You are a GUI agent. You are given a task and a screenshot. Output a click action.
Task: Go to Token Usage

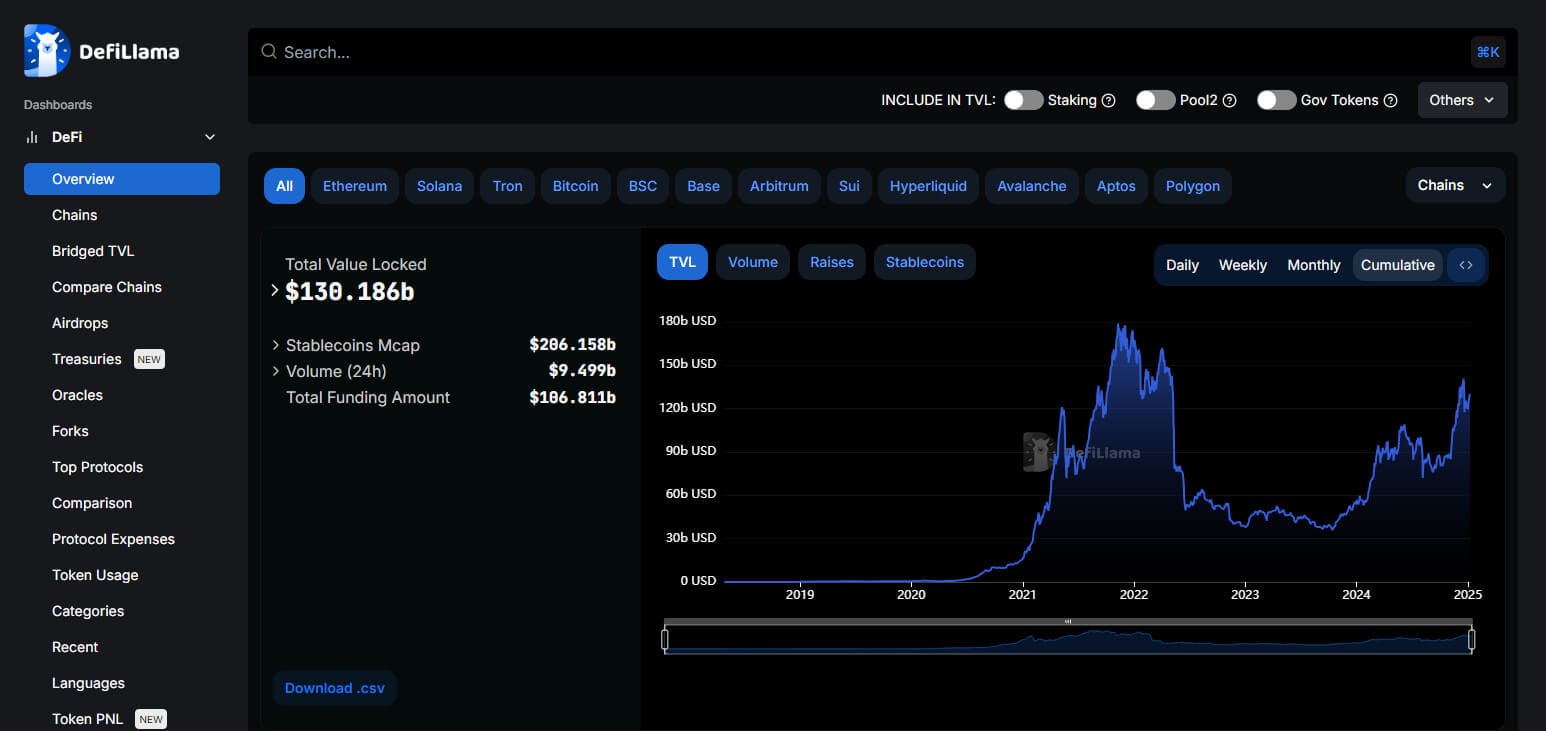click(122, 575)
